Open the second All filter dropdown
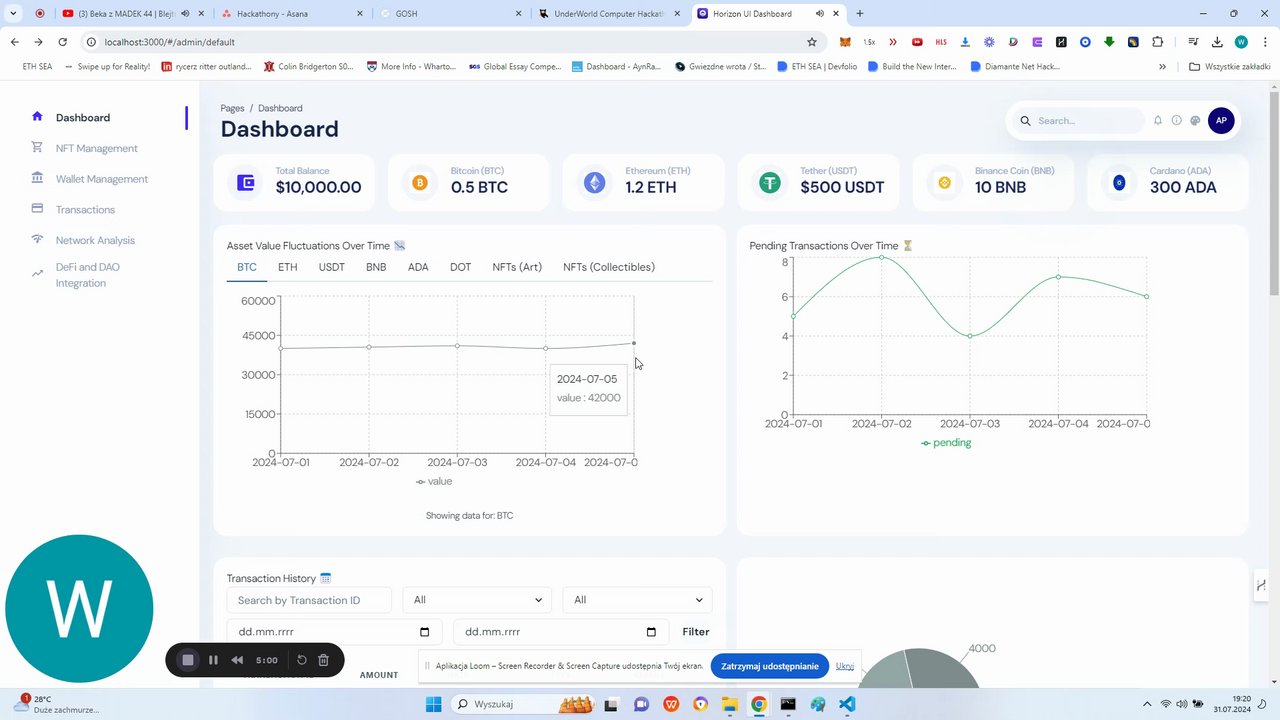The image size is (1280, 720). [x=637, y=600]
